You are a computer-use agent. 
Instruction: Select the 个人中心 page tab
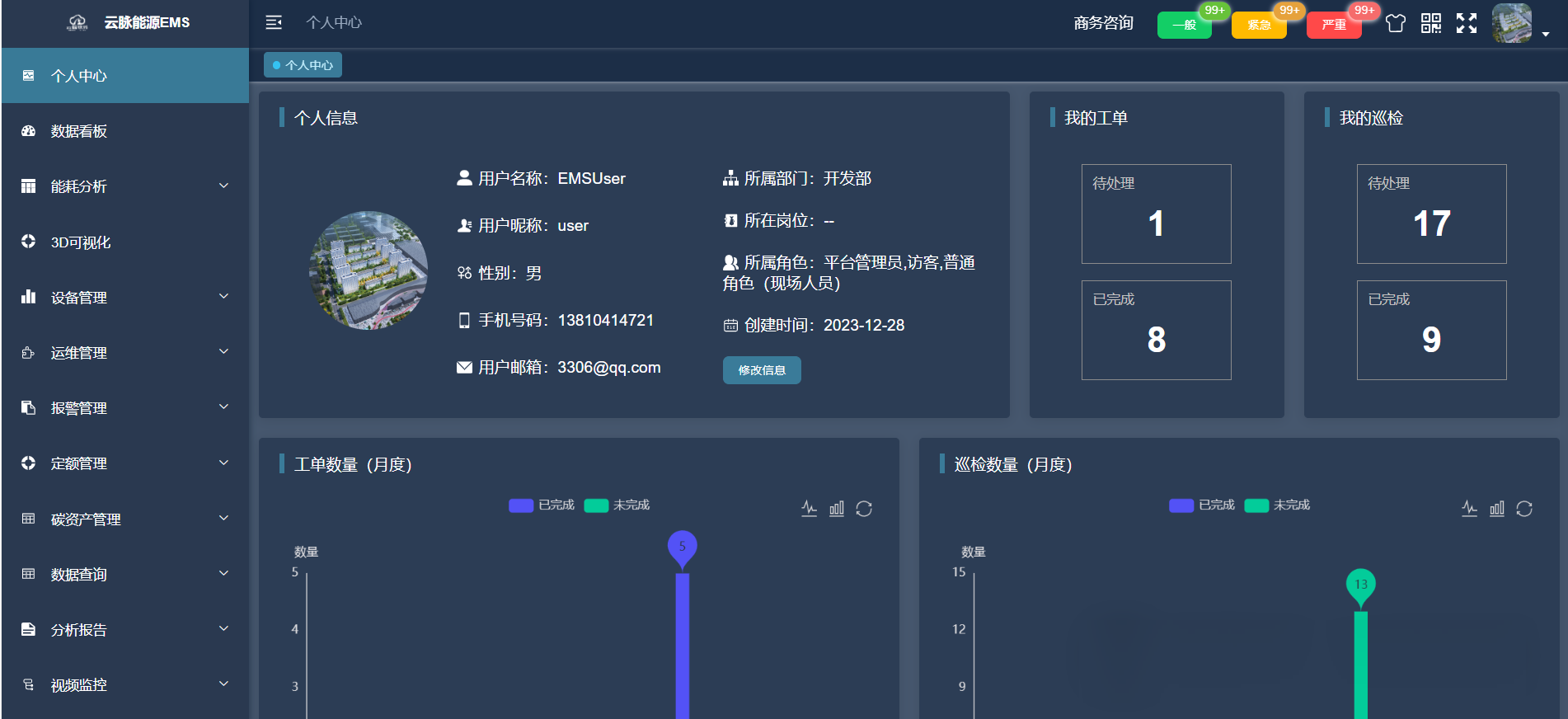[303, 65]
